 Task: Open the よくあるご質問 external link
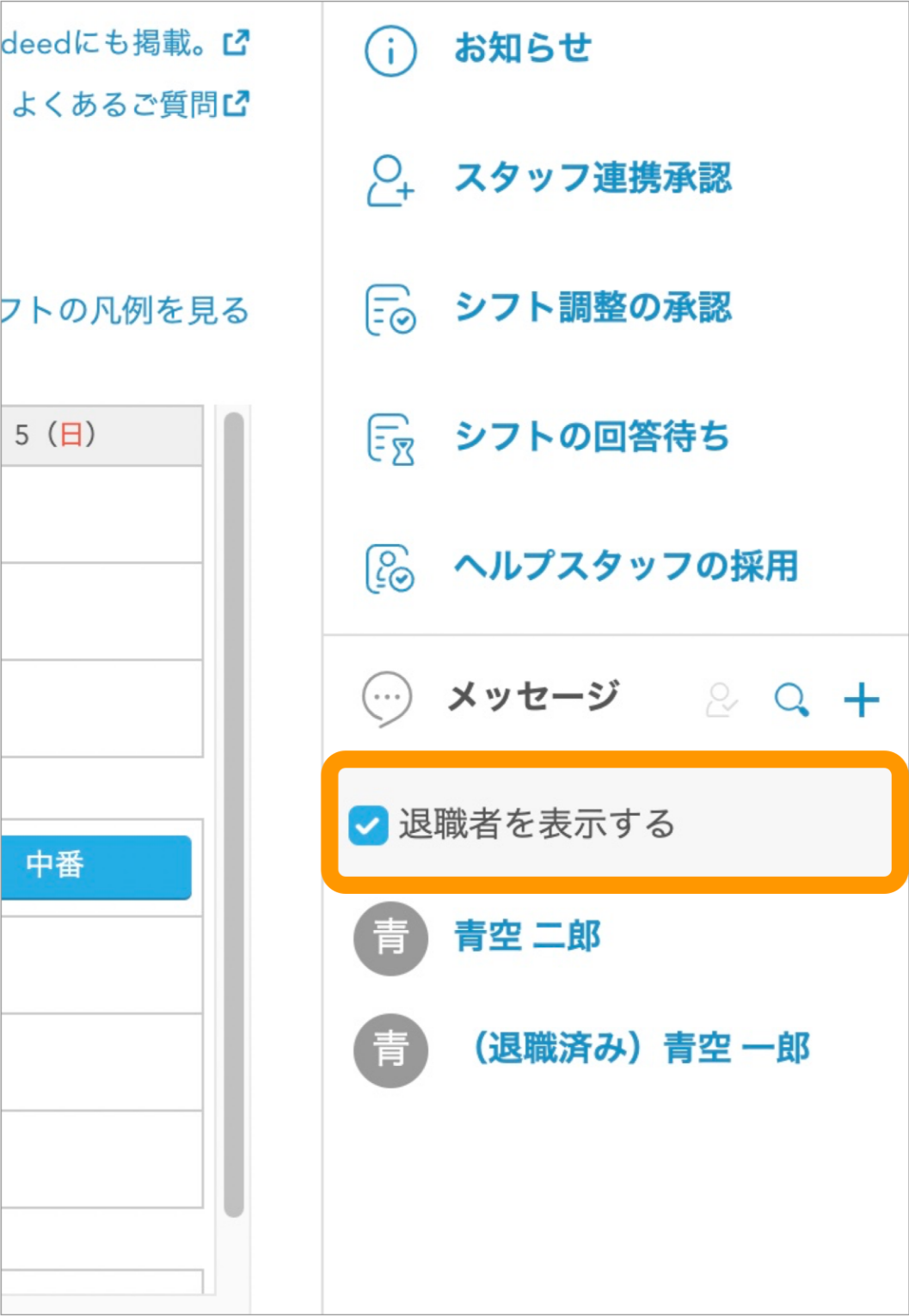click(x=129, y=105)
